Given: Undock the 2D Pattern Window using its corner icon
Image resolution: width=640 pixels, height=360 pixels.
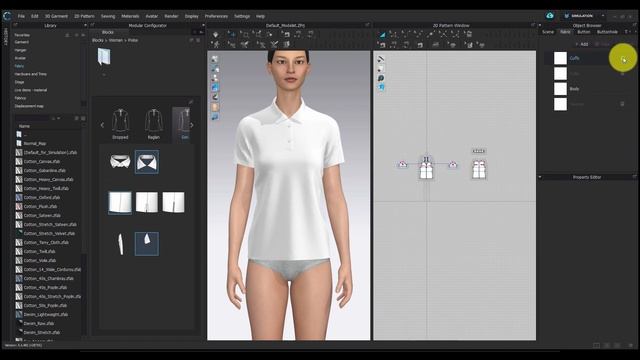Looking at the screenshot, I should [x=533, y=25].
